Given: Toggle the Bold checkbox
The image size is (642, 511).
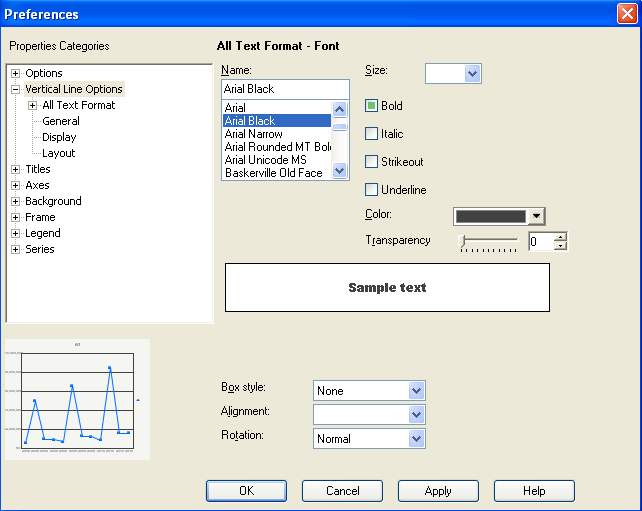Looking at the screenshot, I should click(372, 106).
